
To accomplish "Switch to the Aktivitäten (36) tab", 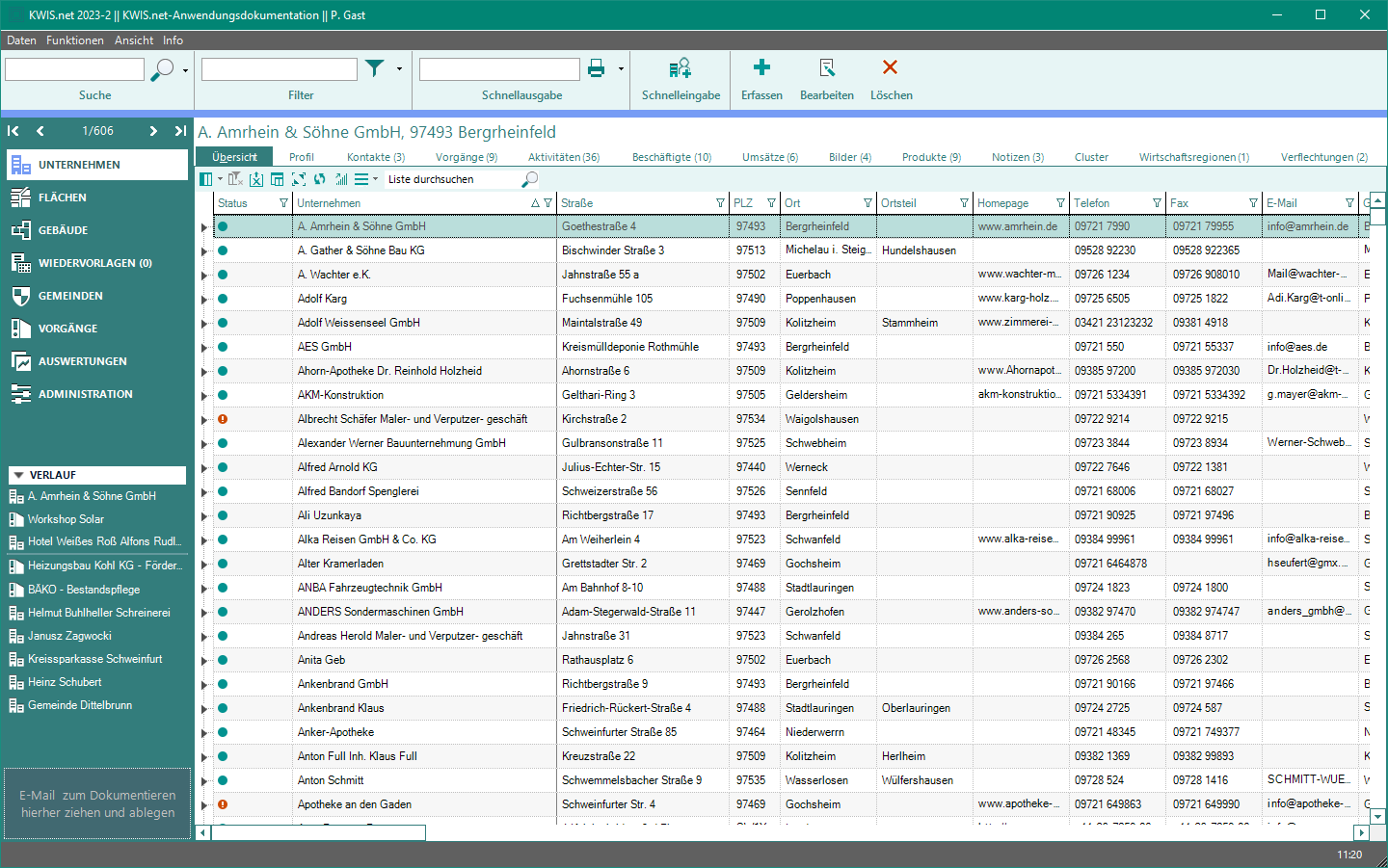I will [x=564, y=157].
